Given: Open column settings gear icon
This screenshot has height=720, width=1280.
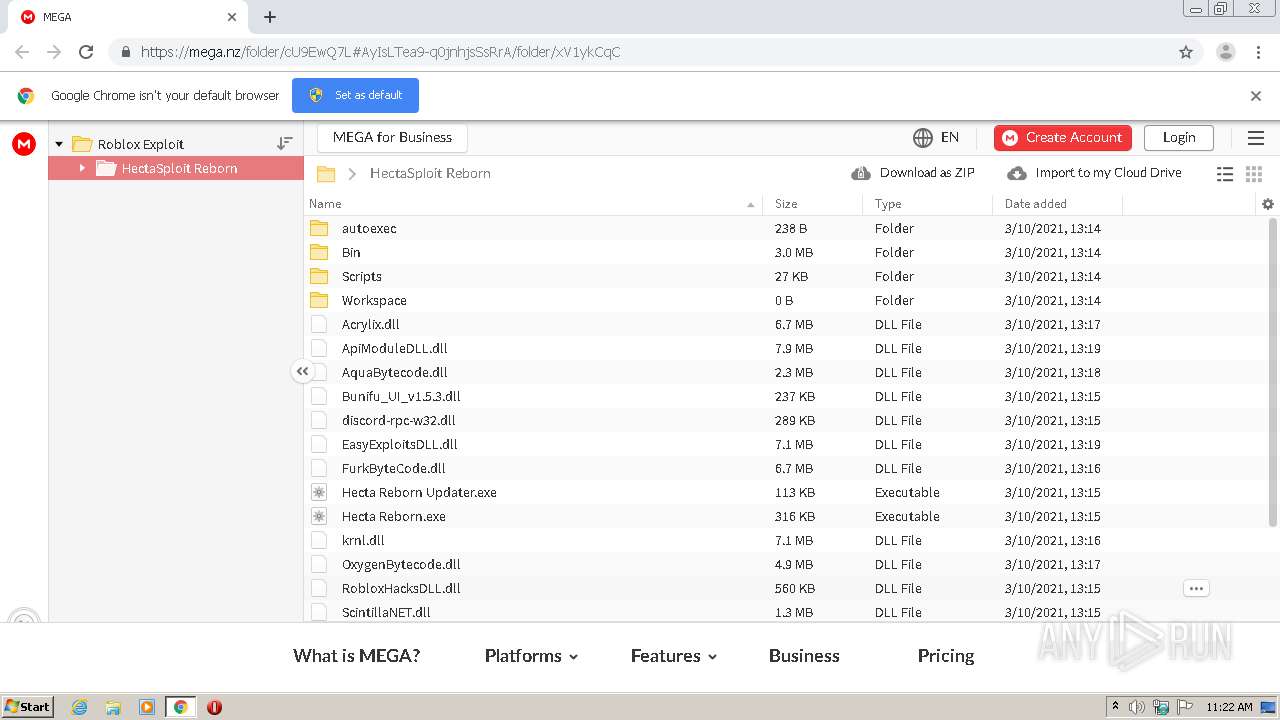Looking at the screenshot, I should (x=1268, y=204).
